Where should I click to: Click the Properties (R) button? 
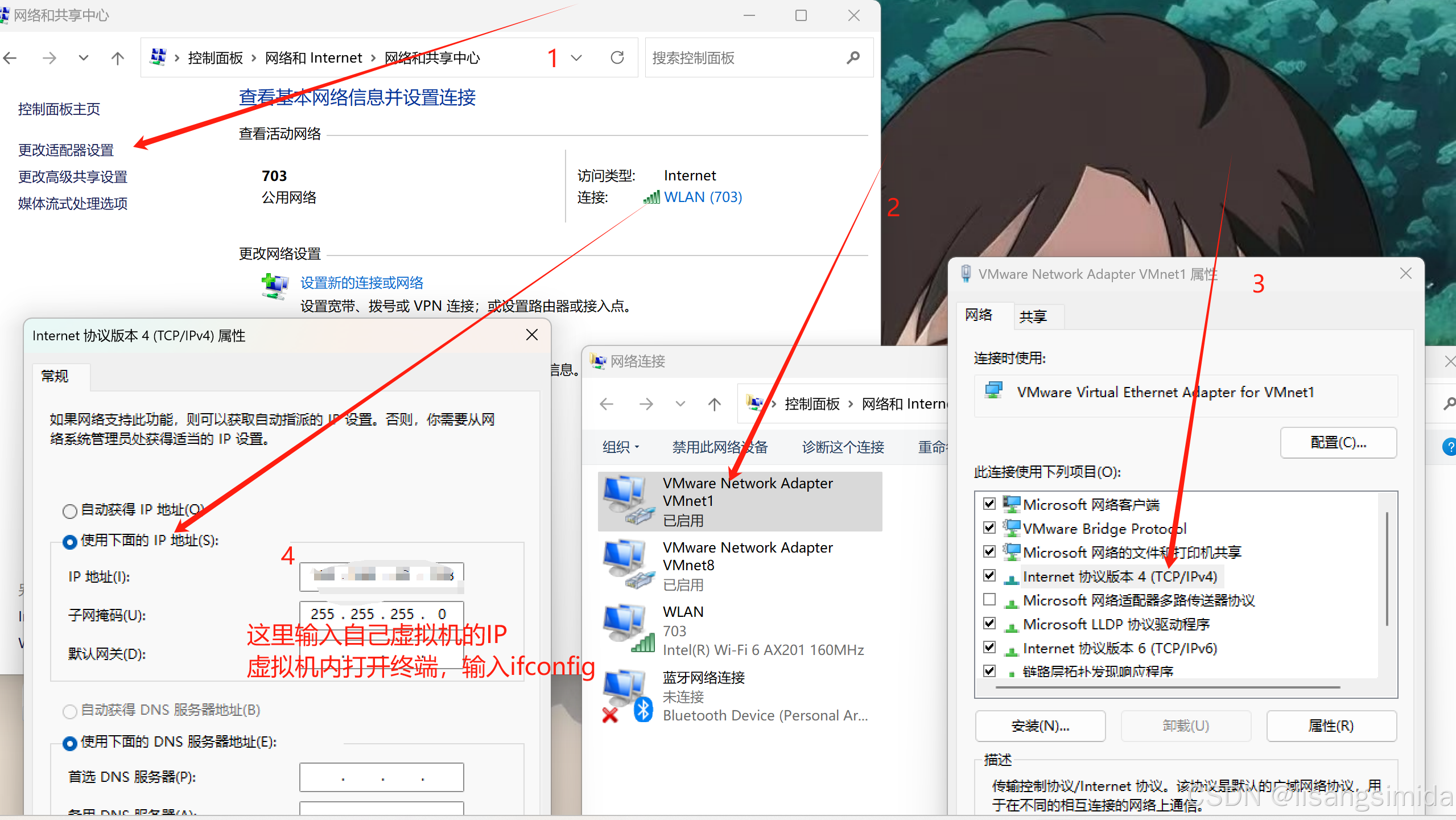point(1331,726)
